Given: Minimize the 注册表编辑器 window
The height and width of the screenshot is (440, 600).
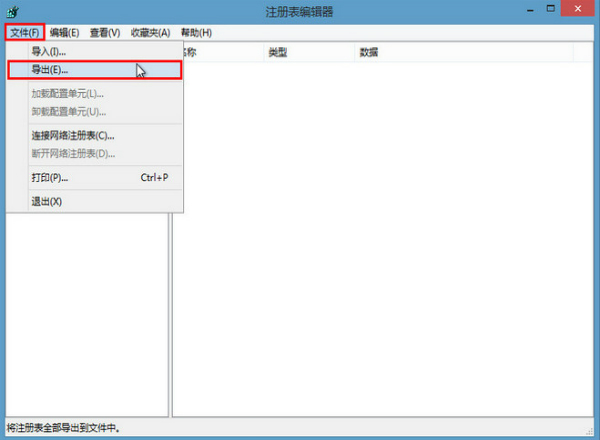Looking at the screenshot, I should (530, 10).
